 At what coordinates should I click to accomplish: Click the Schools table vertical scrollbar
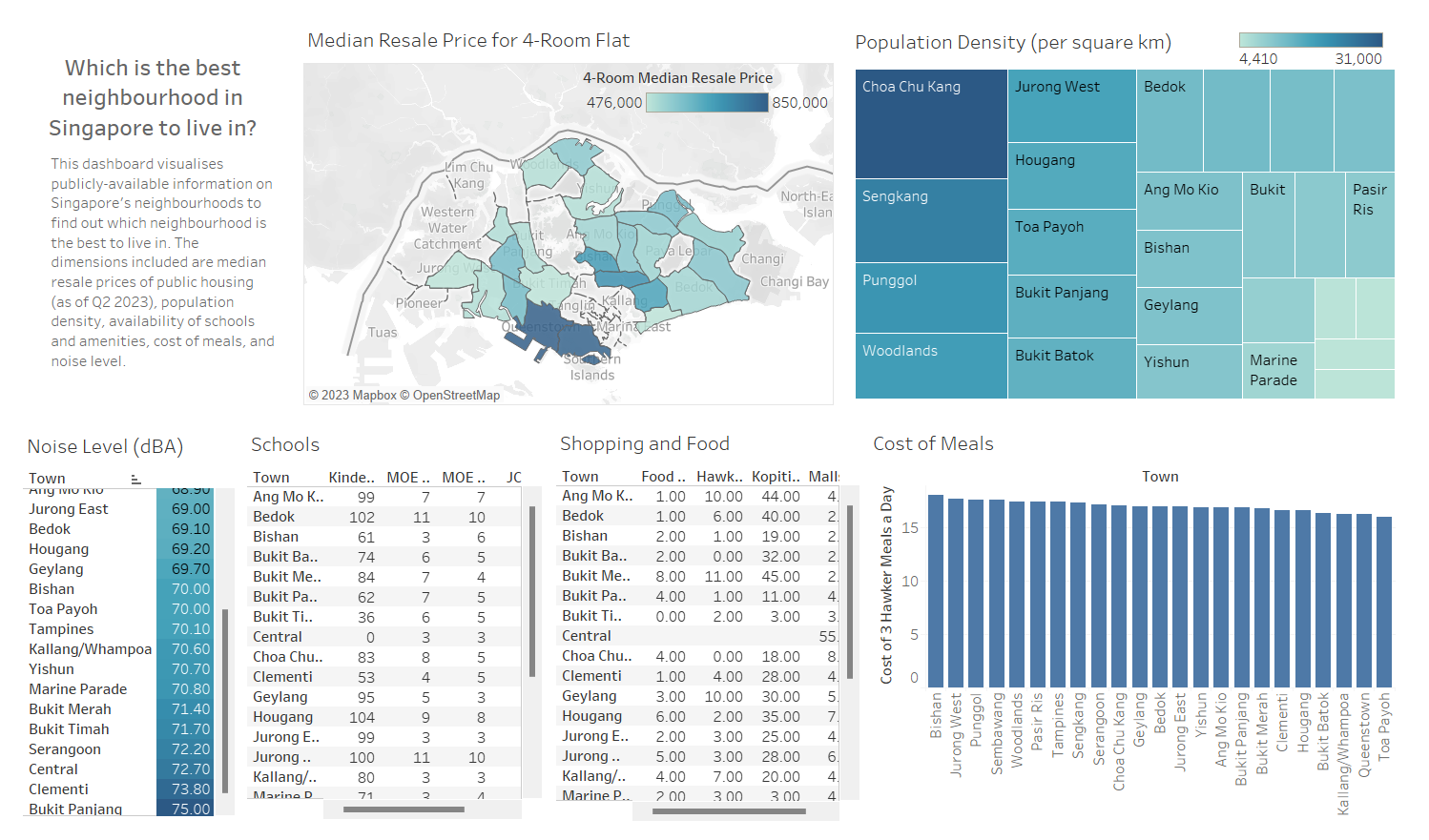(532, 591)
